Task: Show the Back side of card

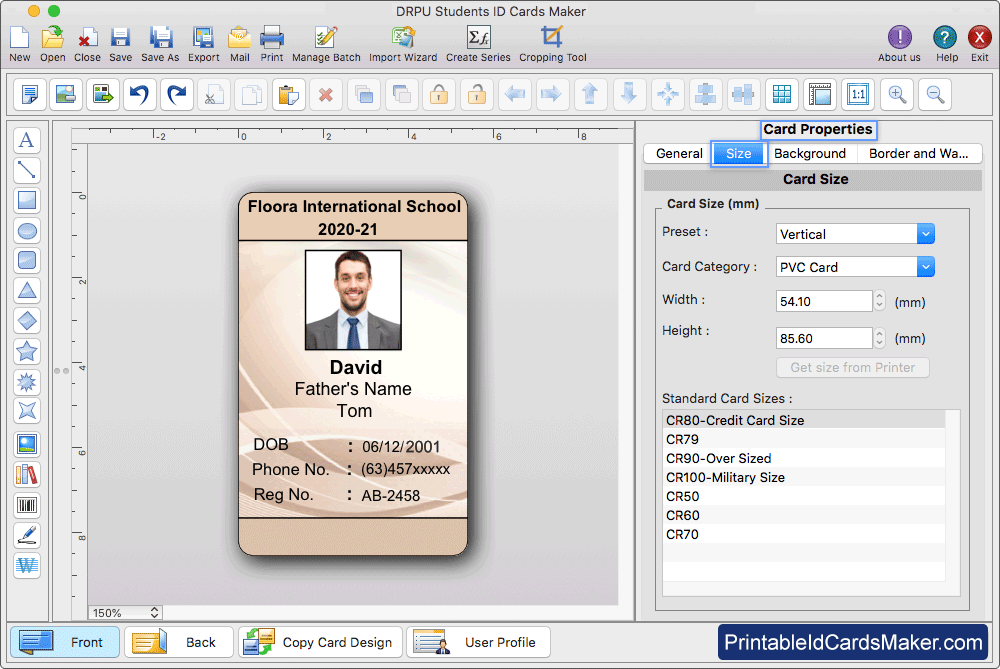Action: 179,642
